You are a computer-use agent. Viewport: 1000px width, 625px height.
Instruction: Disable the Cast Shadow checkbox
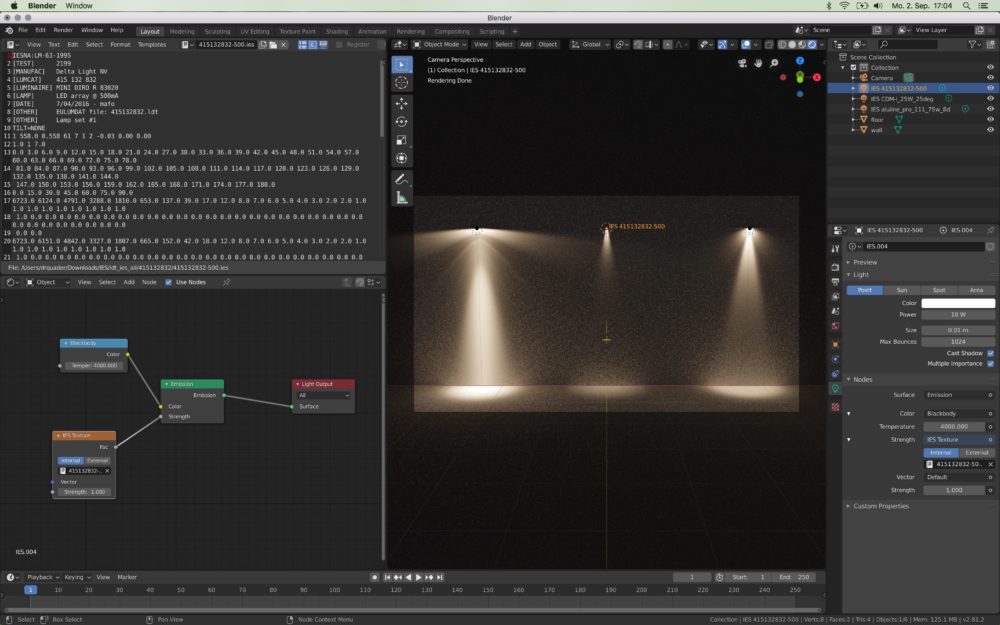(x=990, y=353)
